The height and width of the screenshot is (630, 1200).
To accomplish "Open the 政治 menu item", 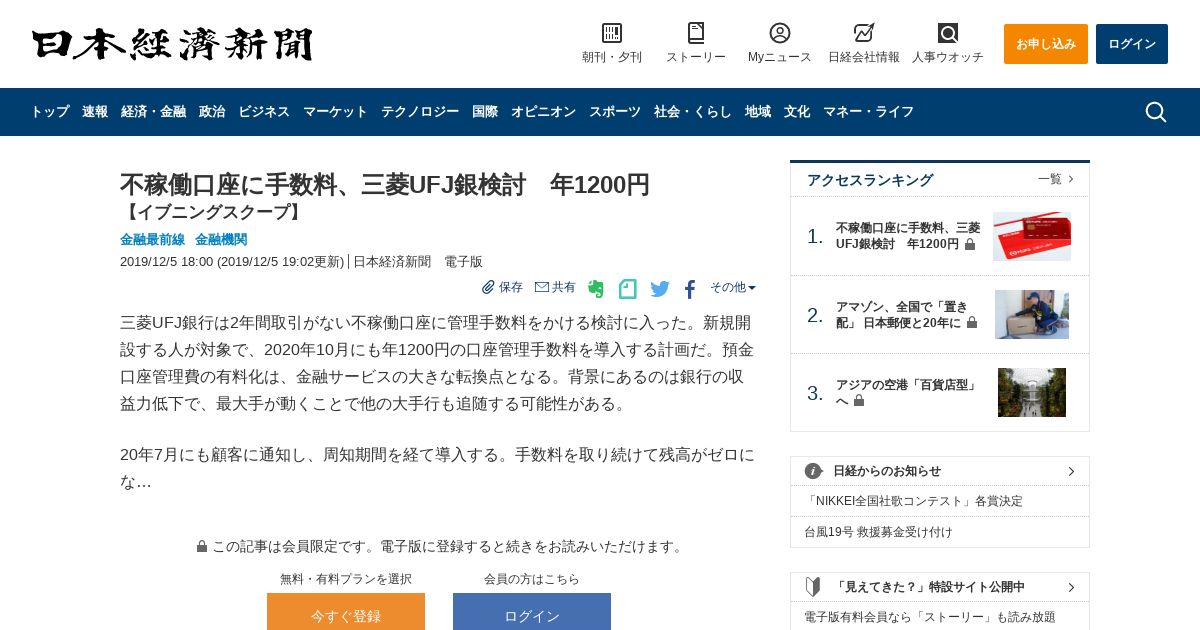I will 212,112.
